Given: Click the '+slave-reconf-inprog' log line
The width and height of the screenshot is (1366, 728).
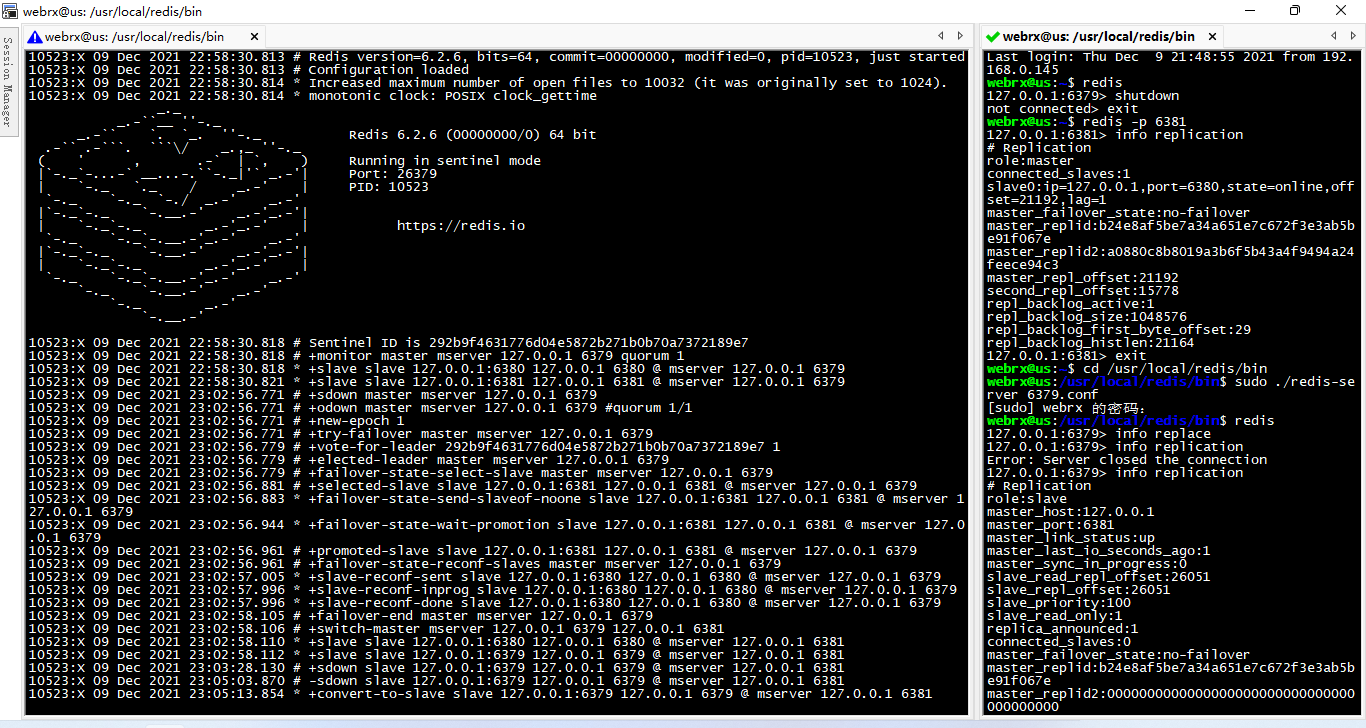Looking at the screenshot, I should [492, 590].
